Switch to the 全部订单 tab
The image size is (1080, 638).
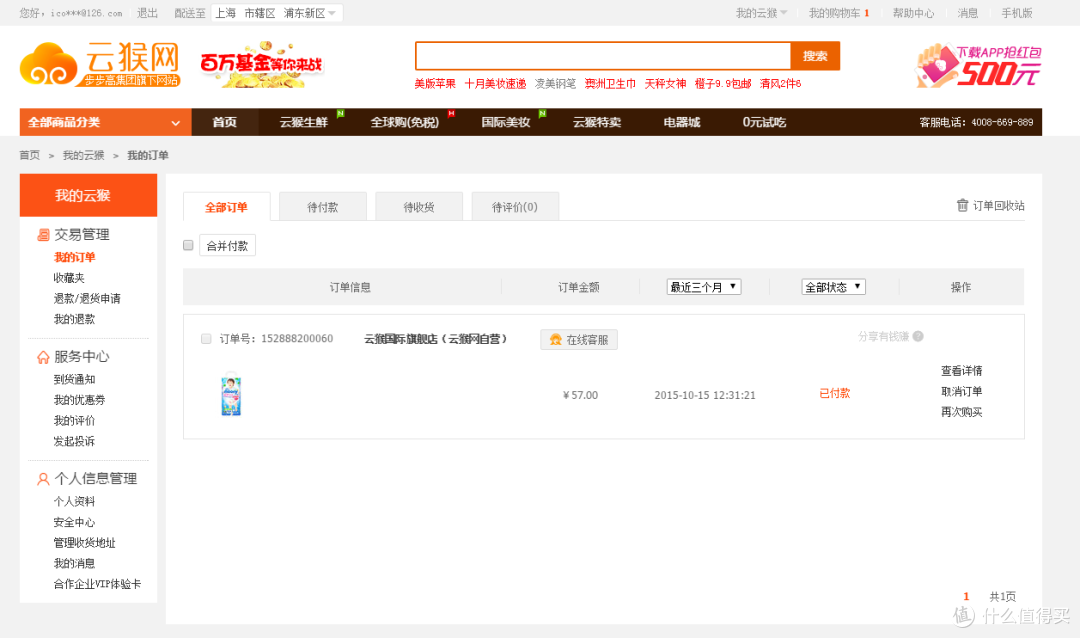tap(227, 207)
